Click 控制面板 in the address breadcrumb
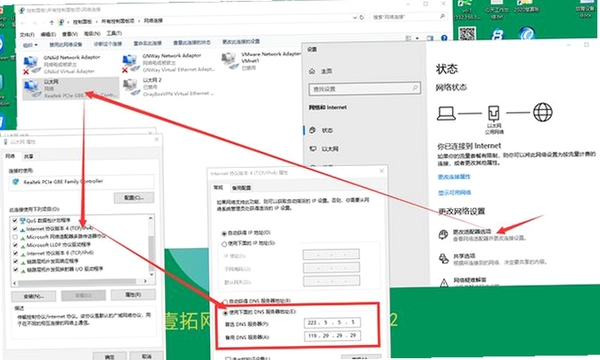Image resolution: width=600 pixels, height=360 pixels. pos(82,22)
